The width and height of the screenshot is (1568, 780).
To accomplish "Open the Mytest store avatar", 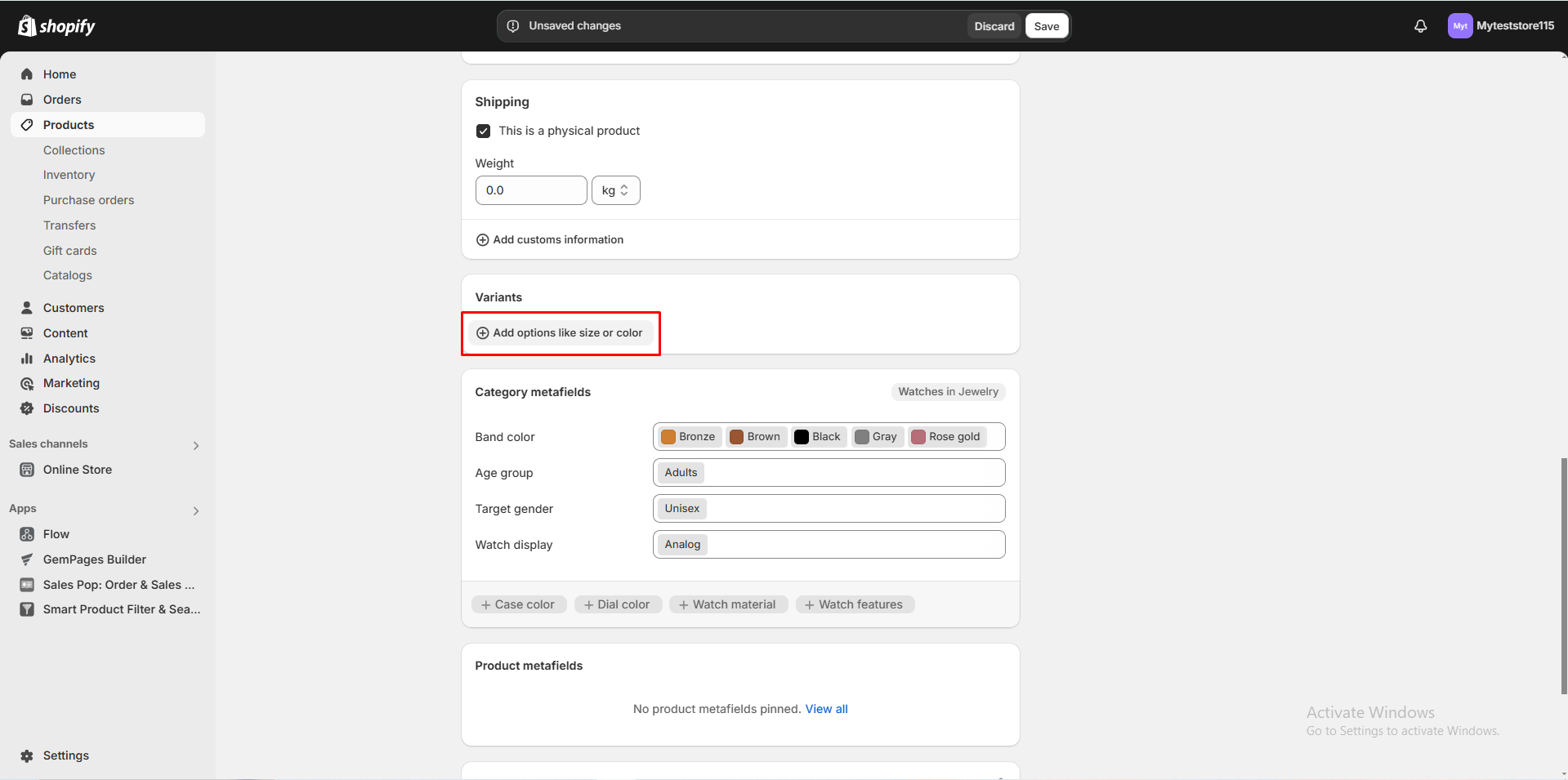I will pyautogui.click(x=1459, y=26).
